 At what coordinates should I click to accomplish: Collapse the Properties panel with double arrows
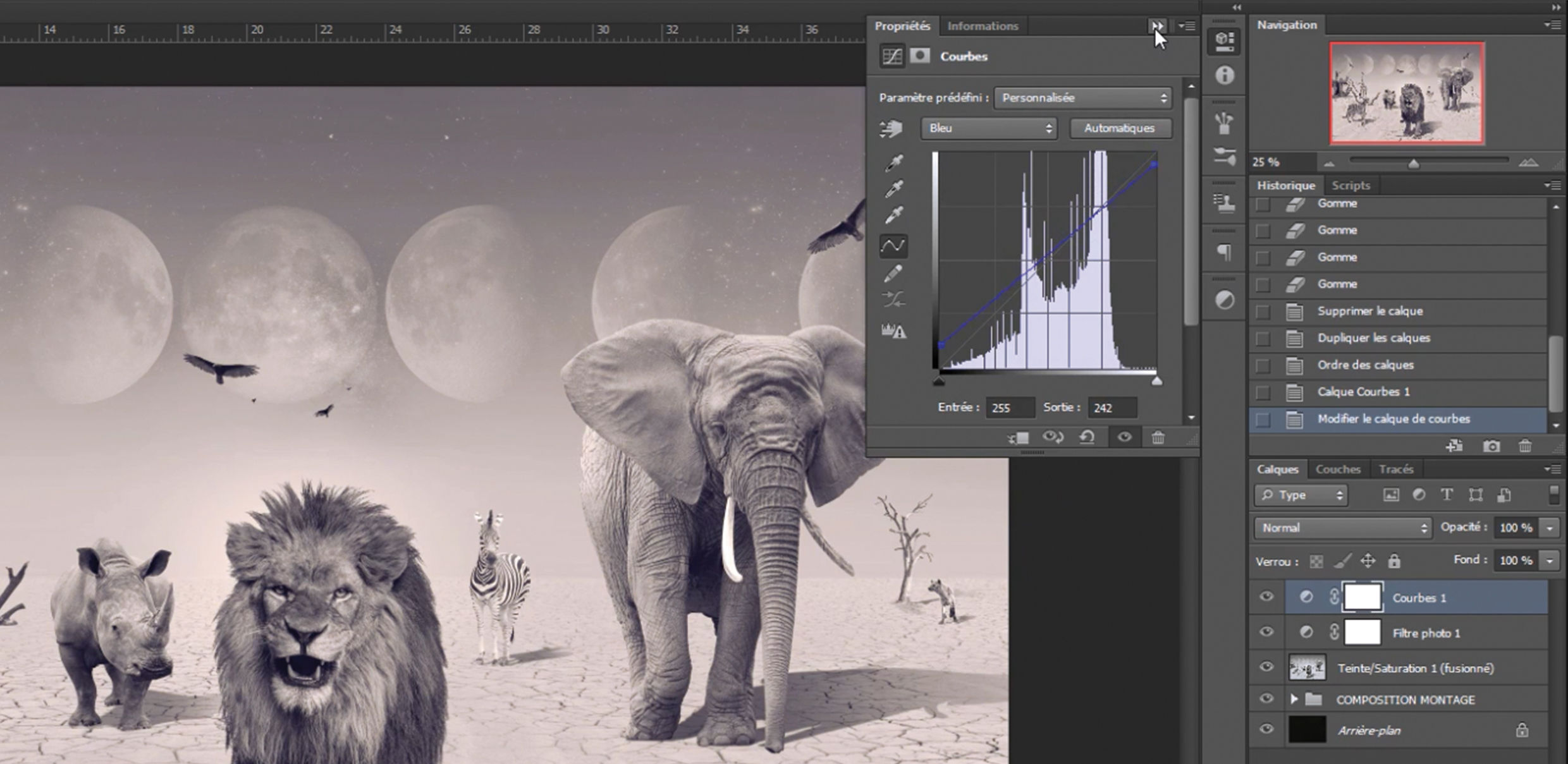coord(1156,26)
